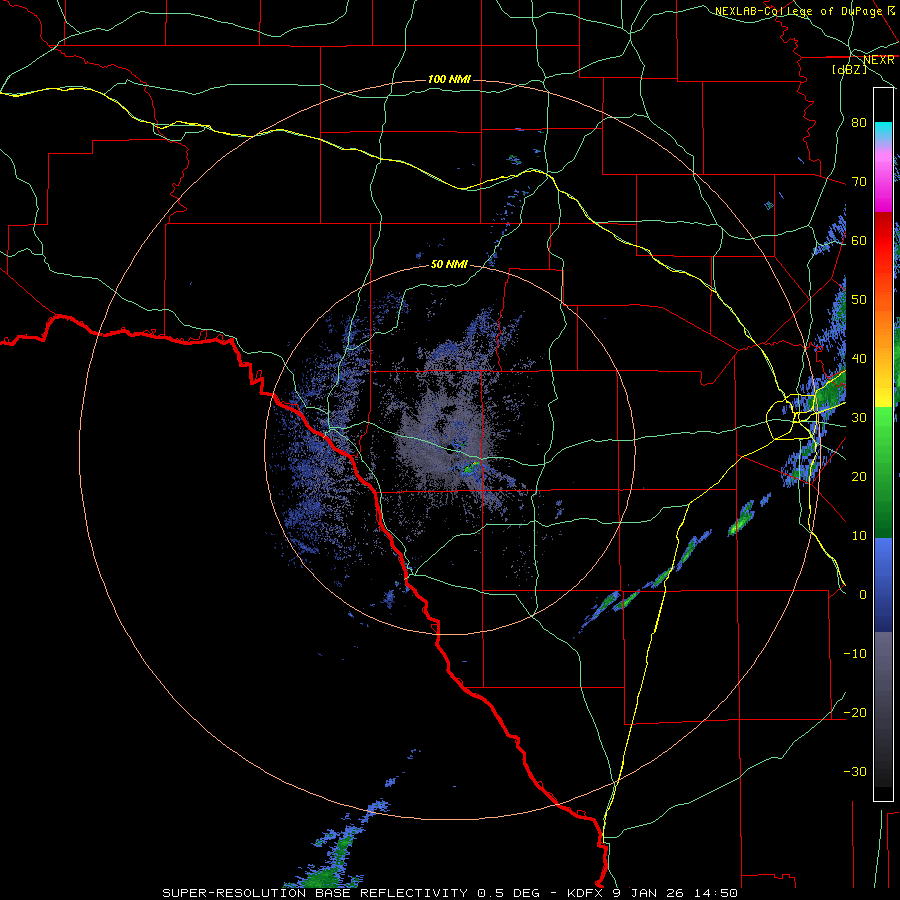
Task: Click the "SUPER-RESOLUTION BASE REFLECTIVITY" caption text
Action: click(315, 893)
